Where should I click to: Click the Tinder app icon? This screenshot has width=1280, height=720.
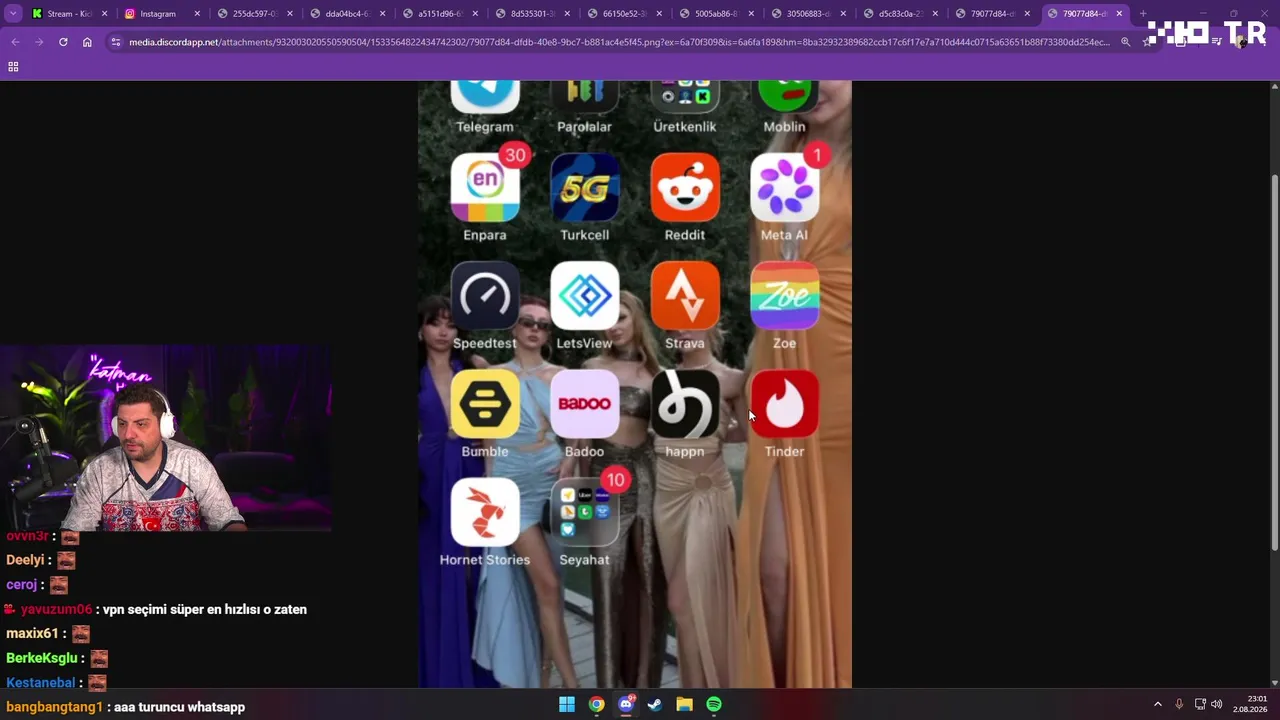point(785,404)
